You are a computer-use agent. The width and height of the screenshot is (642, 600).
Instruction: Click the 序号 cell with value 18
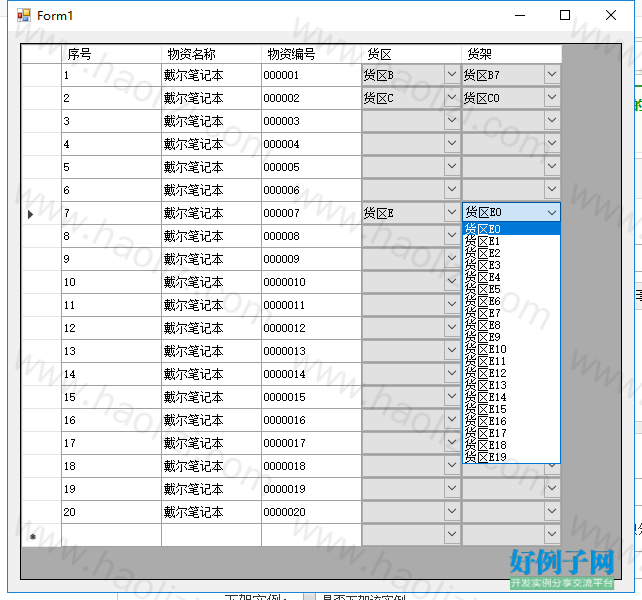coord(111,466)
